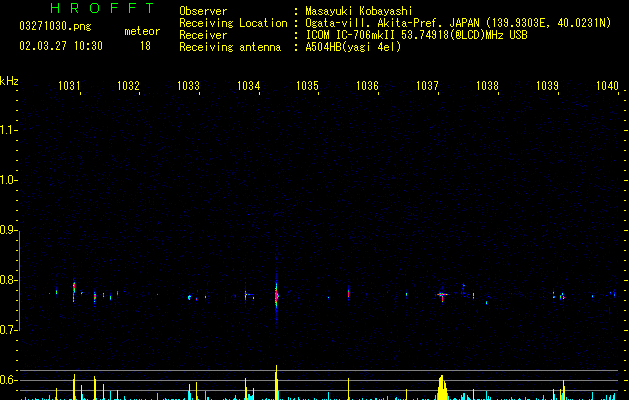The image size is (629, 400).
Task: Click the 1037 time axis marker
Action: pos(427,86)
